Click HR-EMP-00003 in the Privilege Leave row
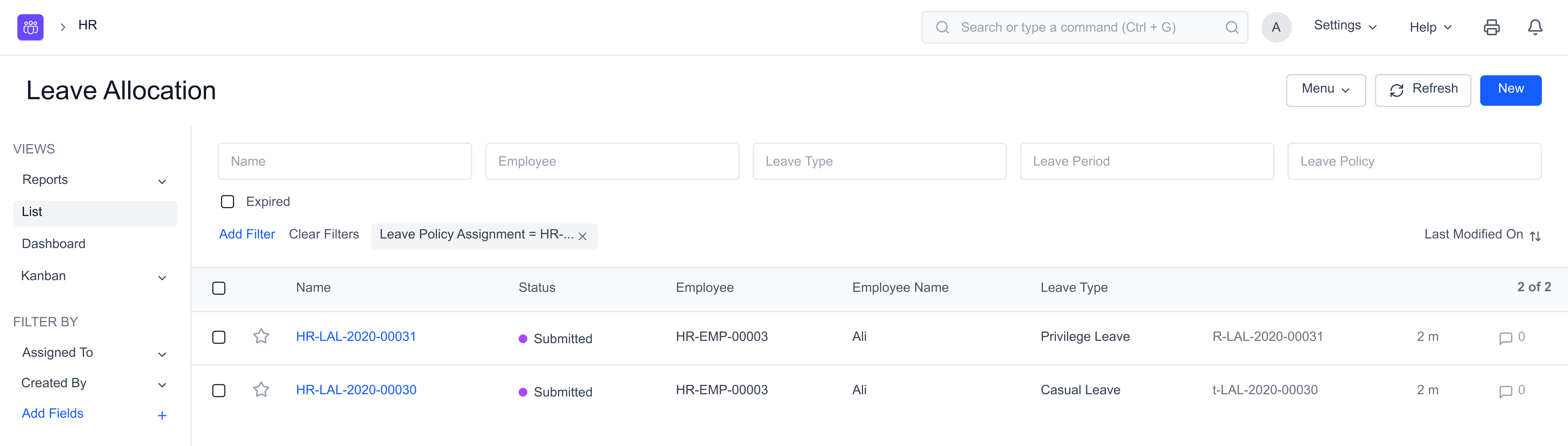This screenshot has height=446, width=1568. pos(721,336)
